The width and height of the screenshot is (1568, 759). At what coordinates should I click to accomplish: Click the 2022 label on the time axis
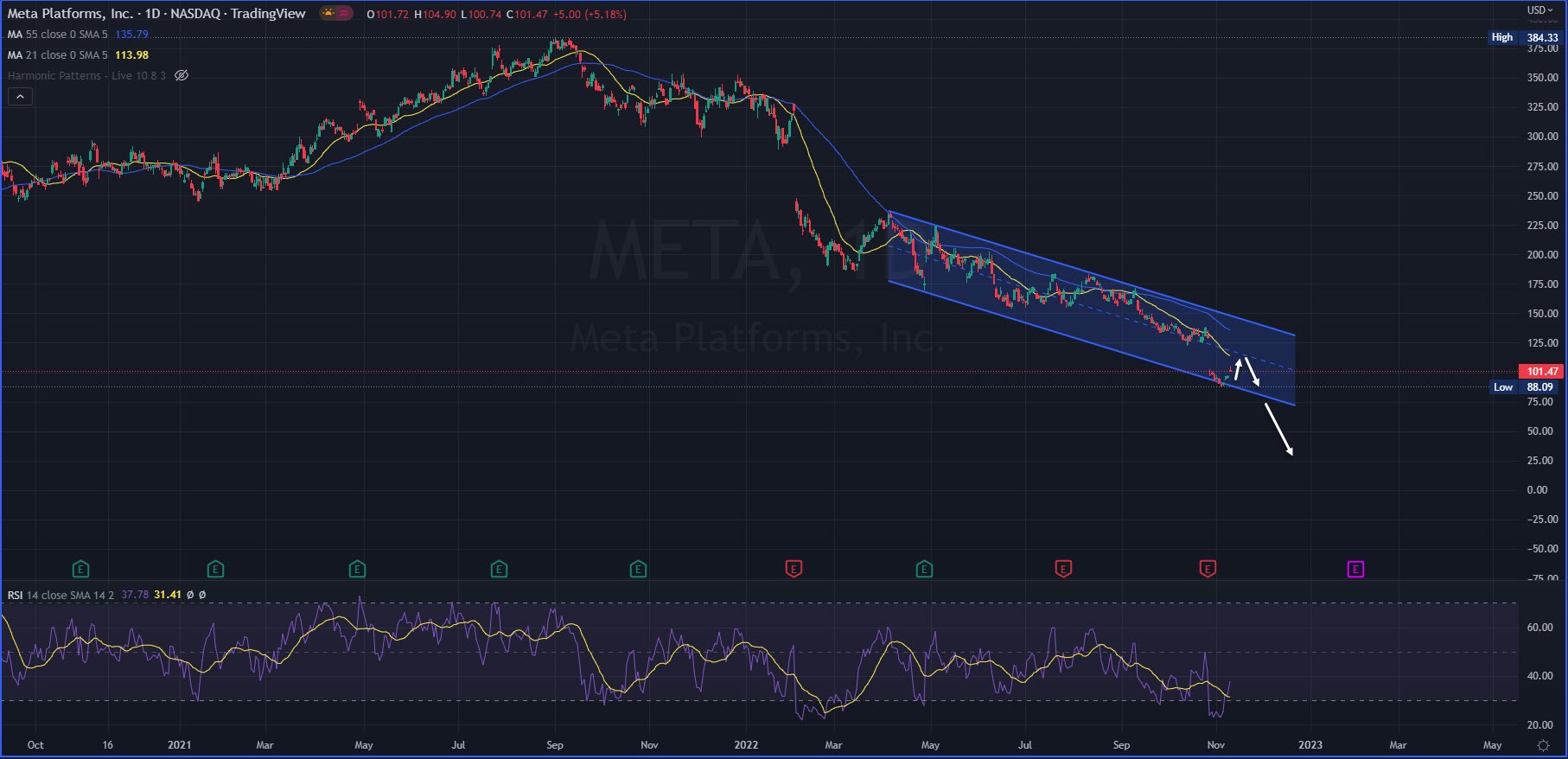[x=745, y=745]
